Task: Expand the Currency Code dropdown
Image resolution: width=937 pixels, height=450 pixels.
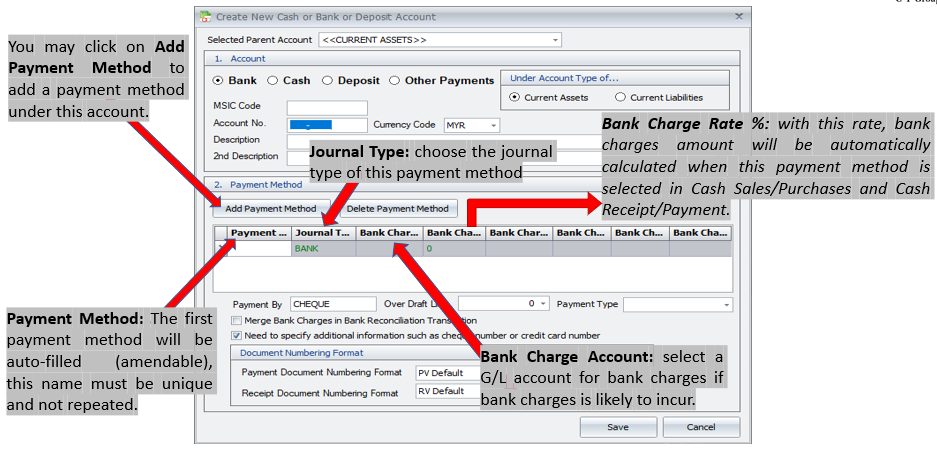Action: (494, 125)
